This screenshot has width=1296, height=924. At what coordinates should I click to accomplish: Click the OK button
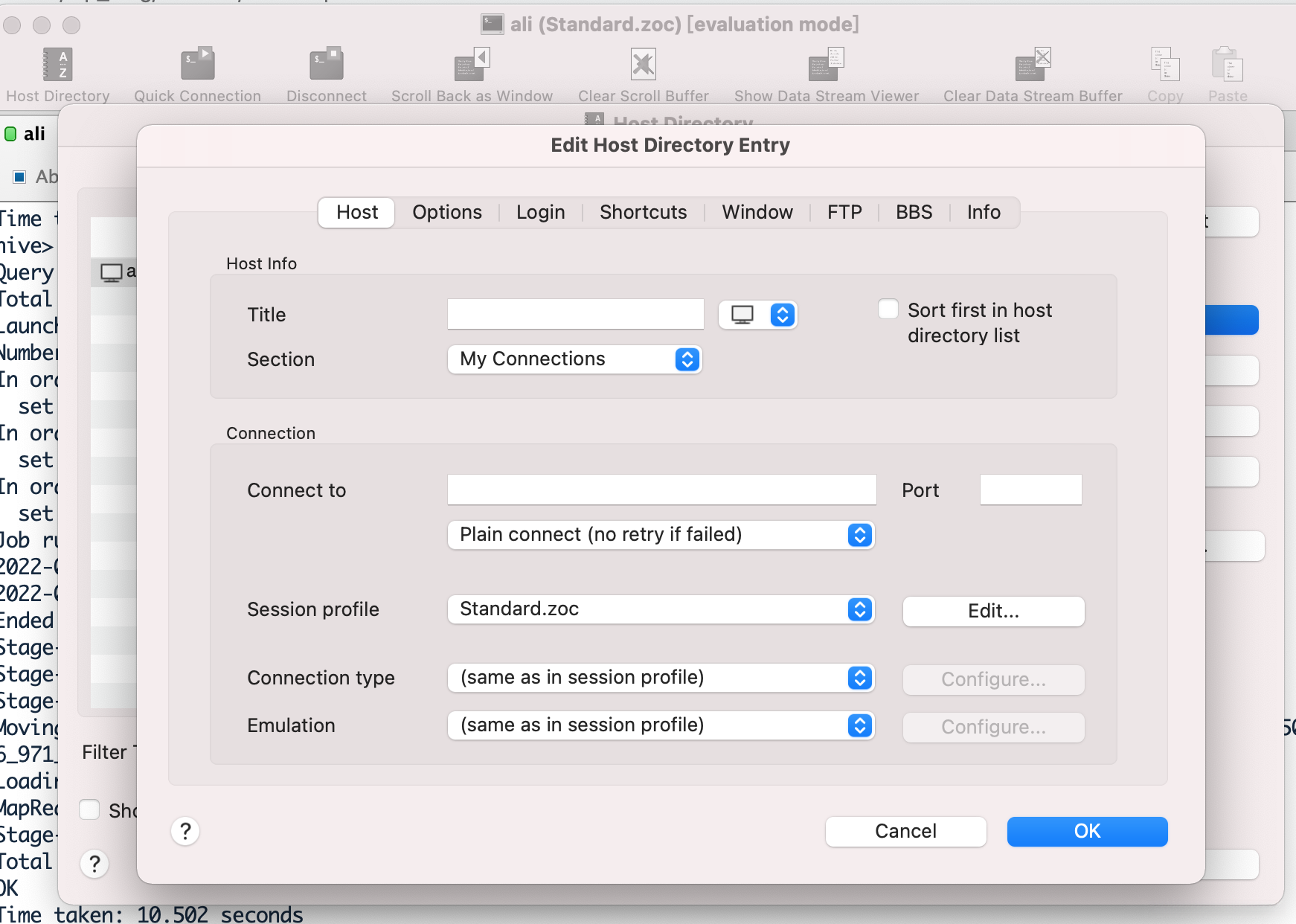1087,831
